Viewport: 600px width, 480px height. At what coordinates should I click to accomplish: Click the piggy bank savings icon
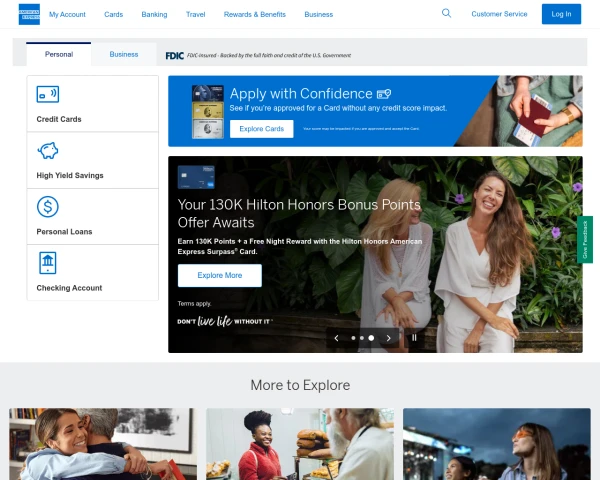(x=48, y=150)
